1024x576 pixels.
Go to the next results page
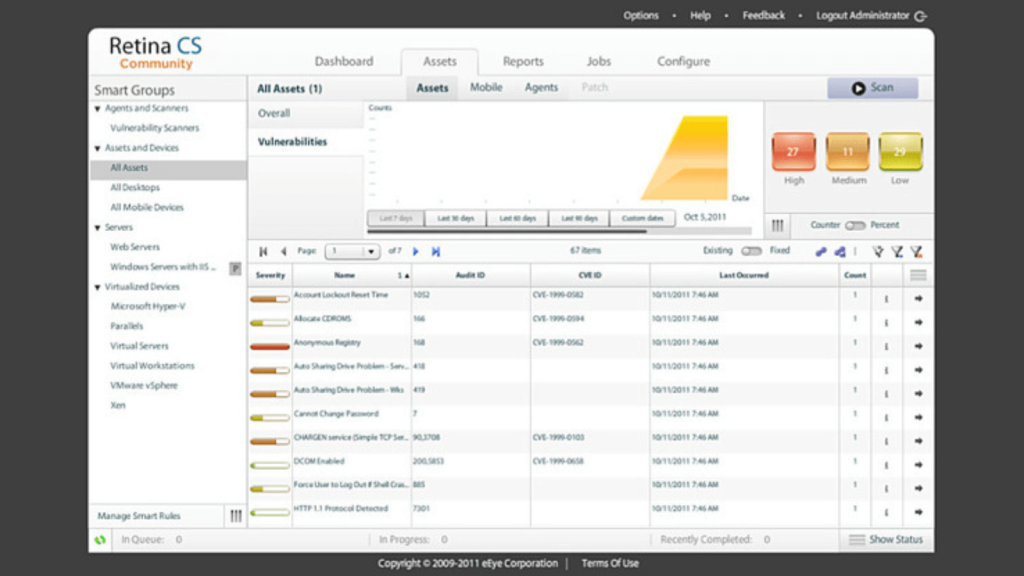tap(415, 251)
